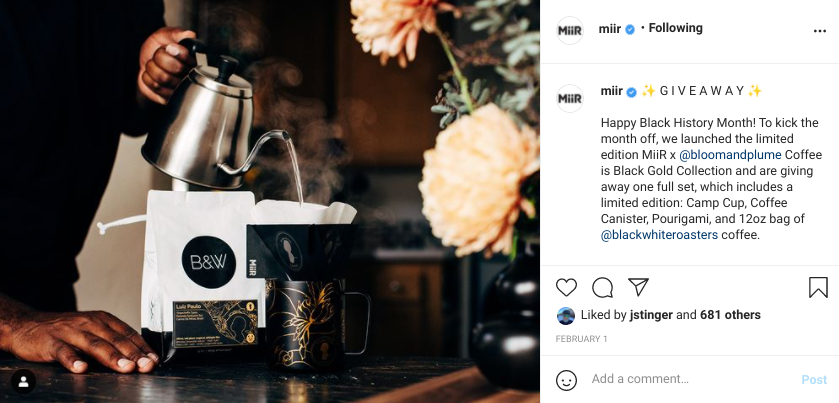Click the MiiR profile avatar in the header
This screenshot has height=403, width=839.
coord(570,31)
